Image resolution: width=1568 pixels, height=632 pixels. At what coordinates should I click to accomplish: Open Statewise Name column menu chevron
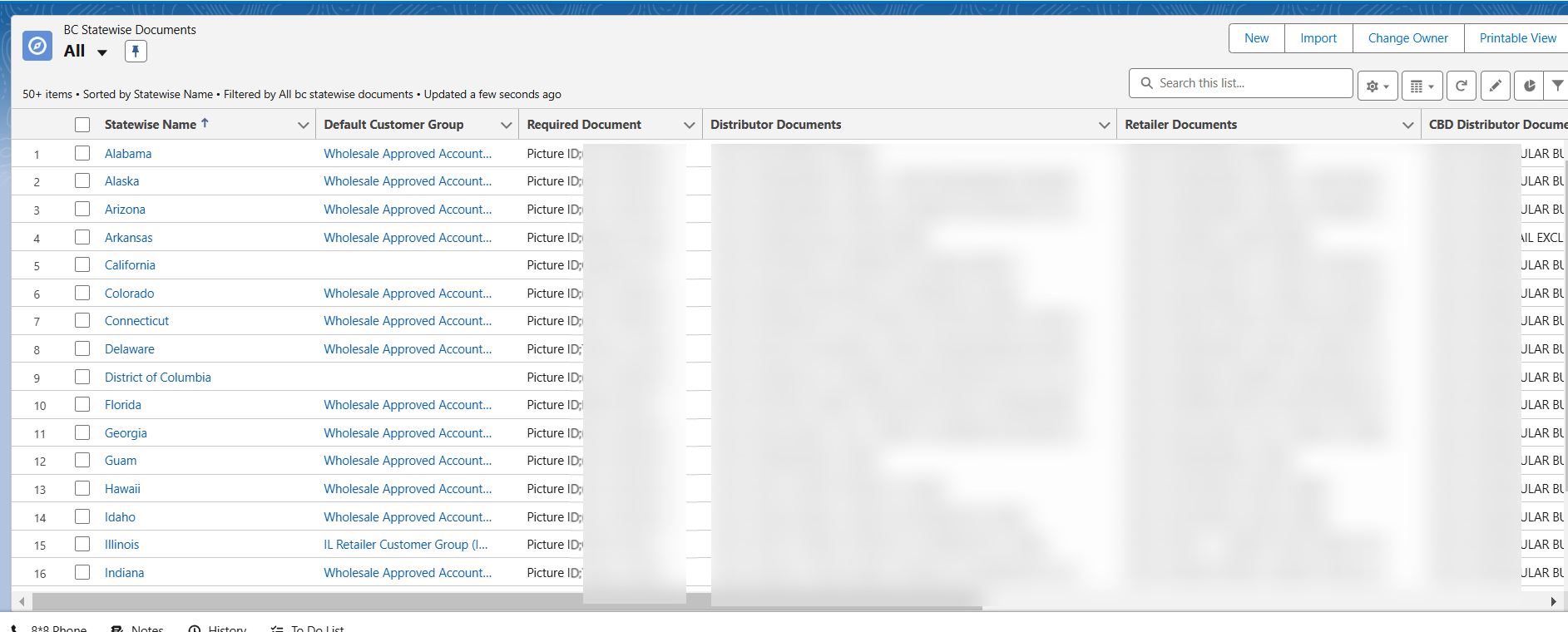click(x=303, y=125)
